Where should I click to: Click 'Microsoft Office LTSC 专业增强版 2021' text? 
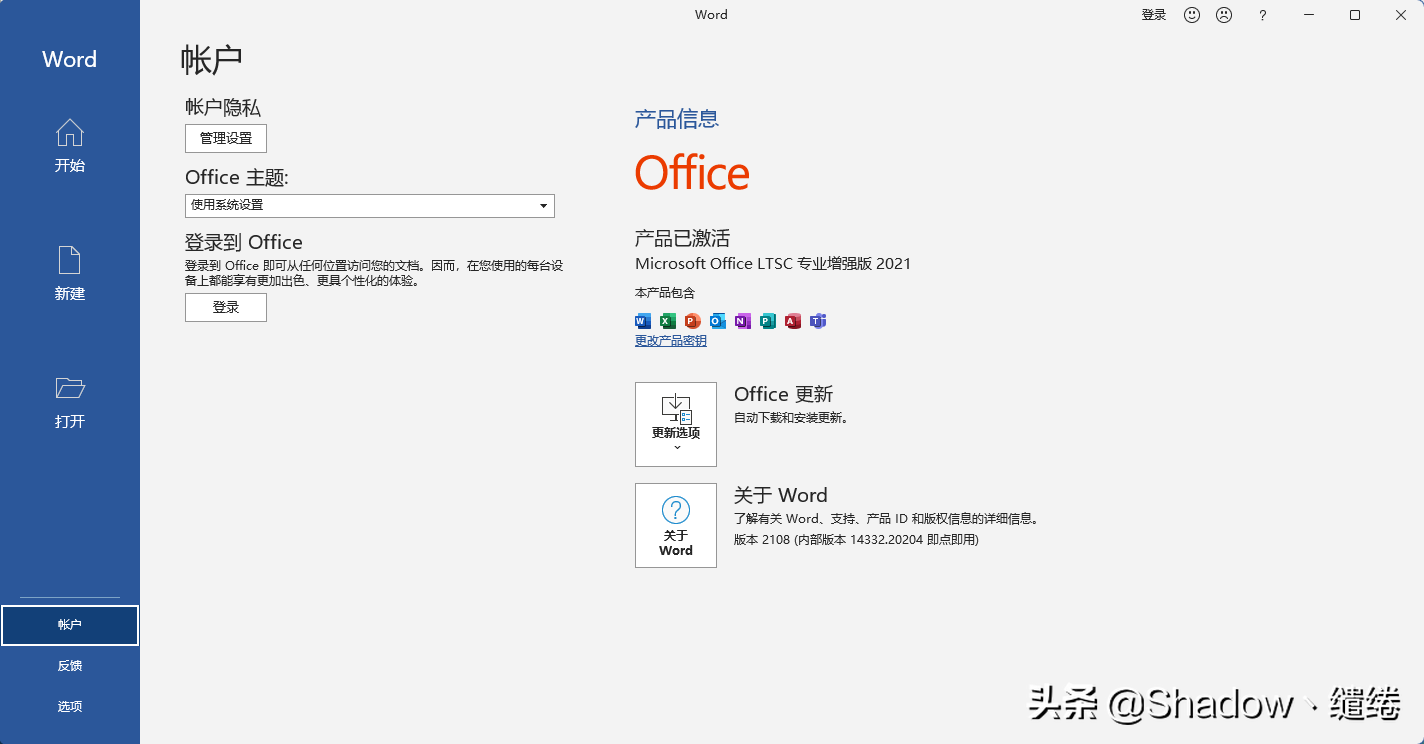click(x=773, y=264)
